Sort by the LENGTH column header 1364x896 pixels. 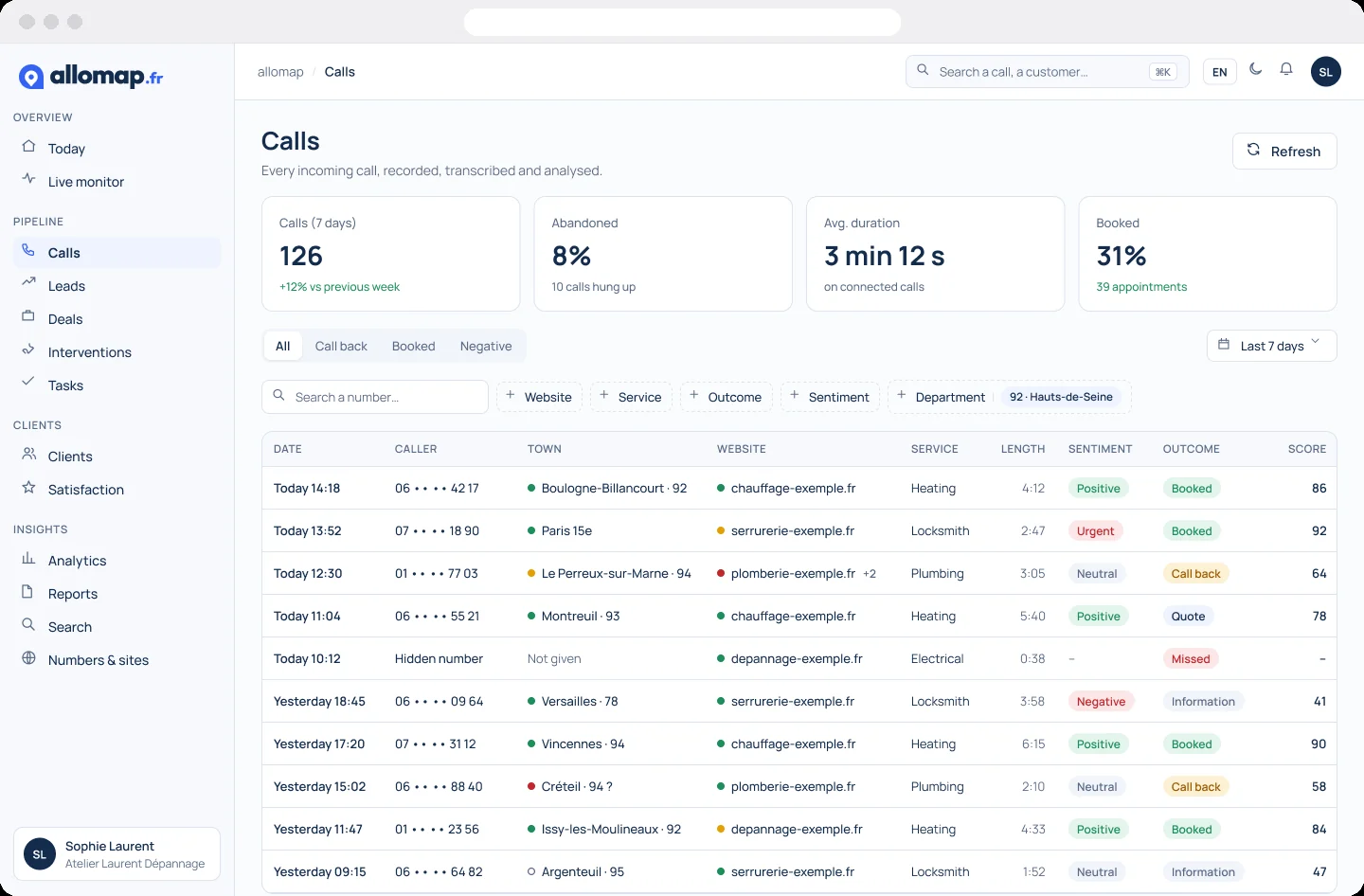point(1023,449)
